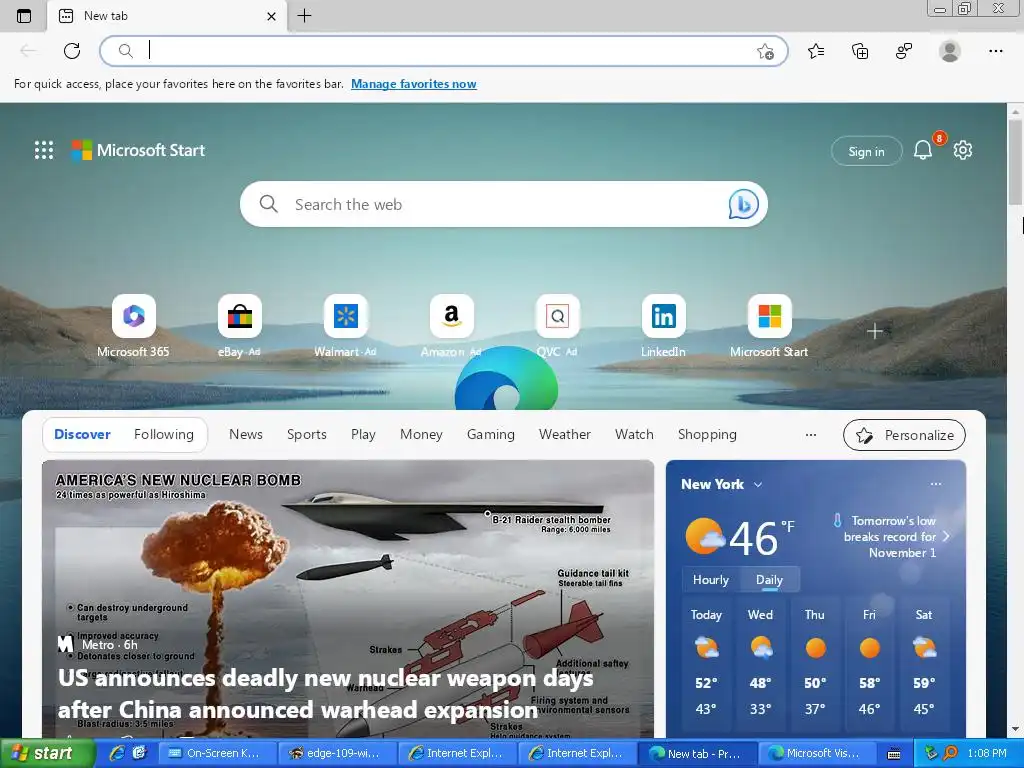Open the Shopping category
Screen dimensions: 1024x768
[707, 434]
